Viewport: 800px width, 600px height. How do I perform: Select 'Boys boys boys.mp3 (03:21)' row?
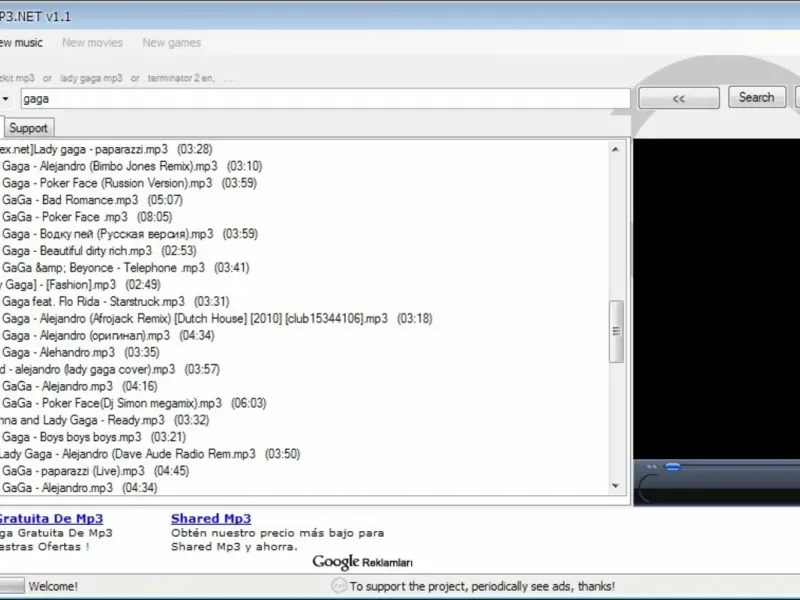point(93,437)
